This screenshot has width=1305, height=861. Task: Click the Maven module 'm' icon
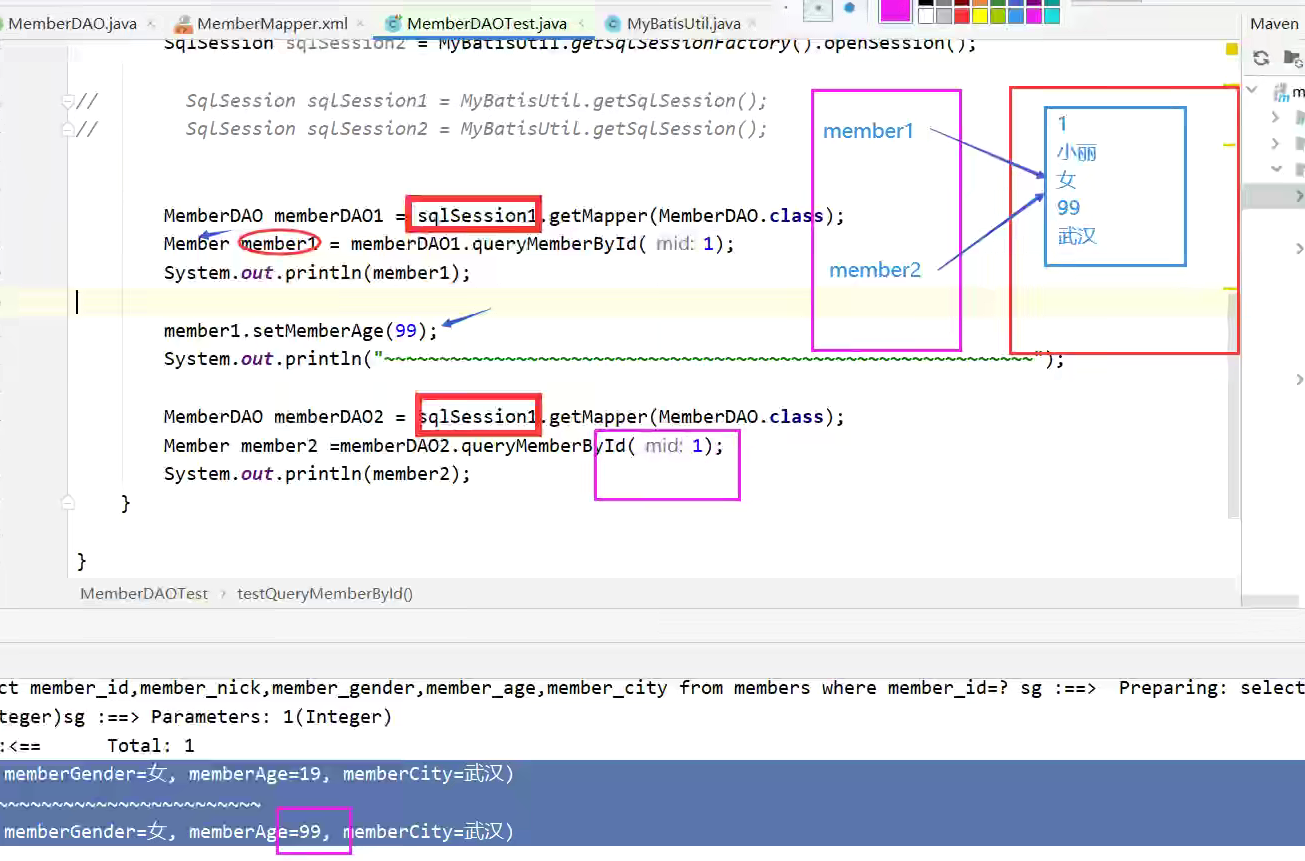pyautogui.click(x=1281, y=92)
